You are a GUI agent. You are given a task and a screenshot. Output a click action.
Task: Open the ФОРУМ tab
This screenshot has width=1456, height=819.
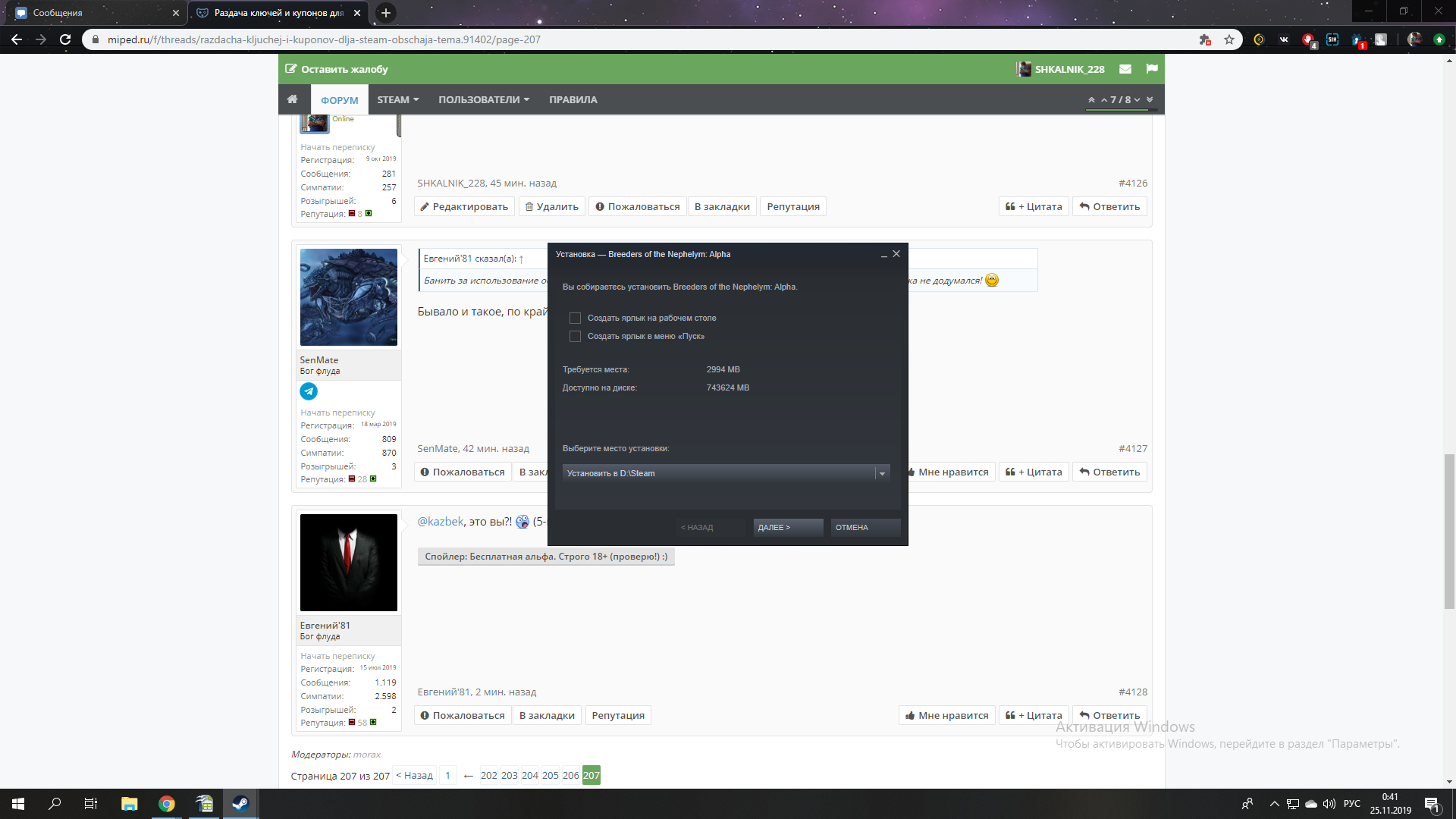(339, 100)
